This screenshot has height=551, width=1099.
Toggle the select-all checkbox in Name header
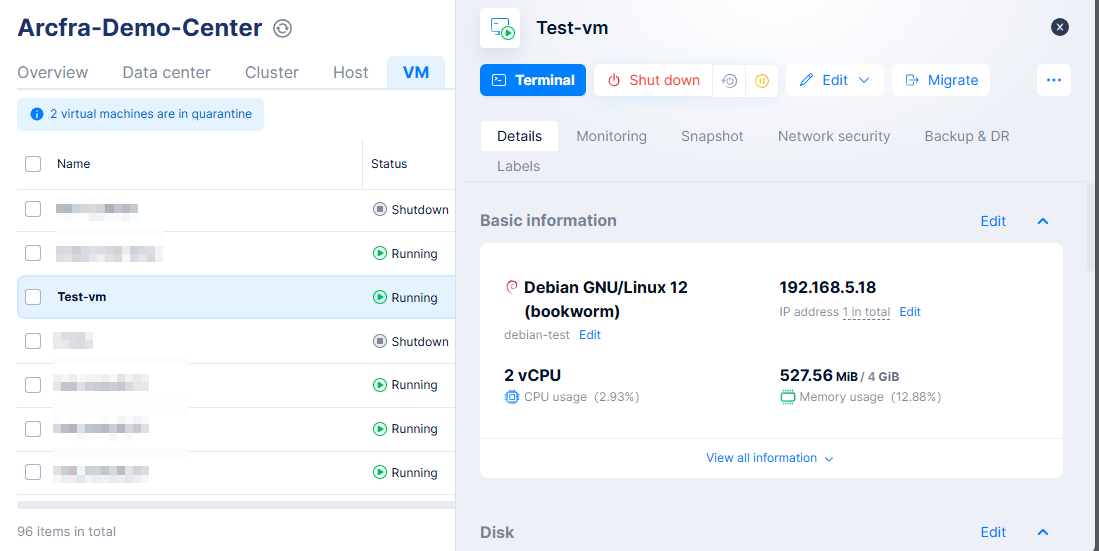click(33, 164)
